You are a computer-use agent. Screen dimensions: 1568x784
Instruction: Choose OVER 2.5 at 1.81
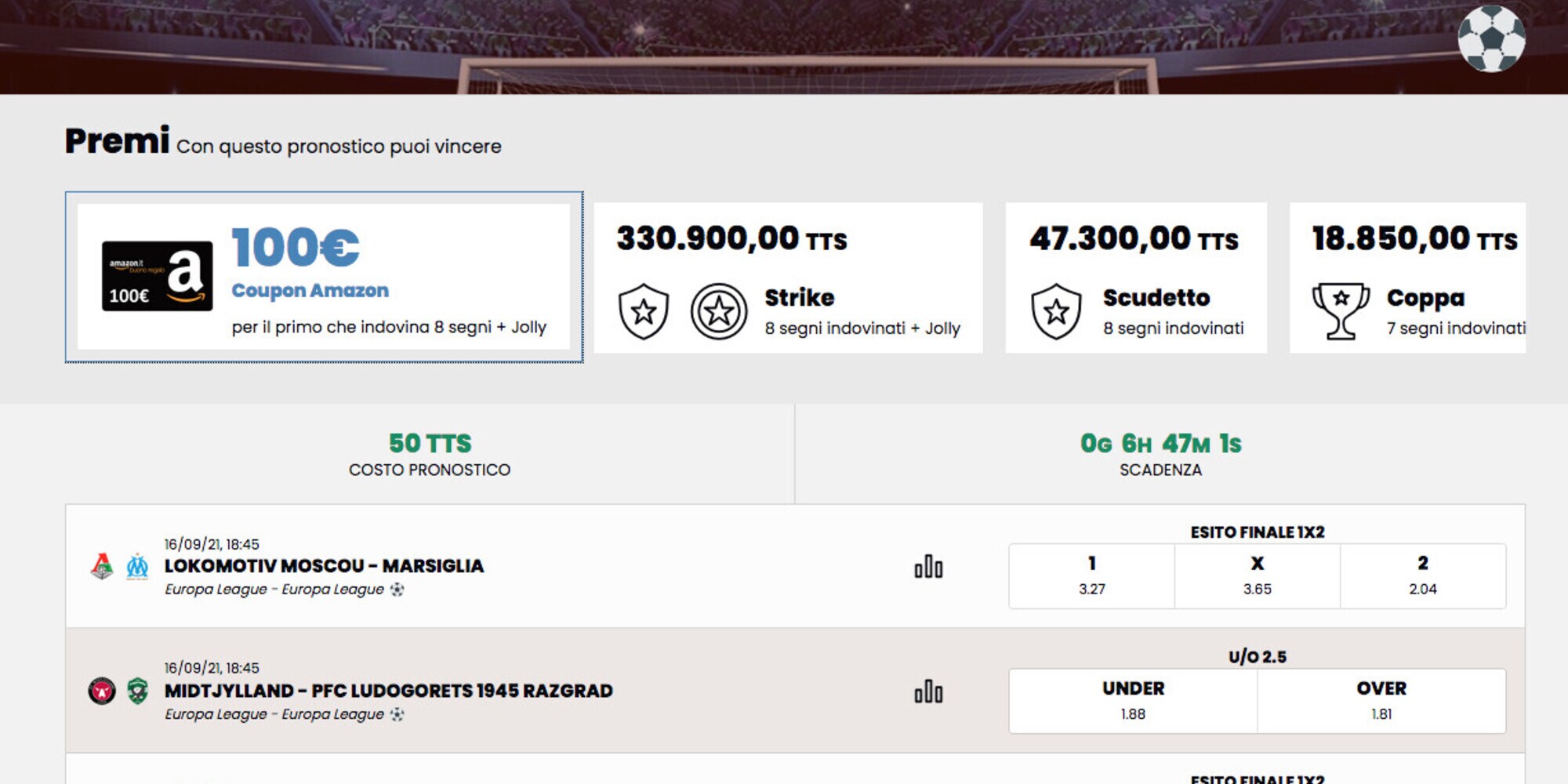pos(1381,701)
